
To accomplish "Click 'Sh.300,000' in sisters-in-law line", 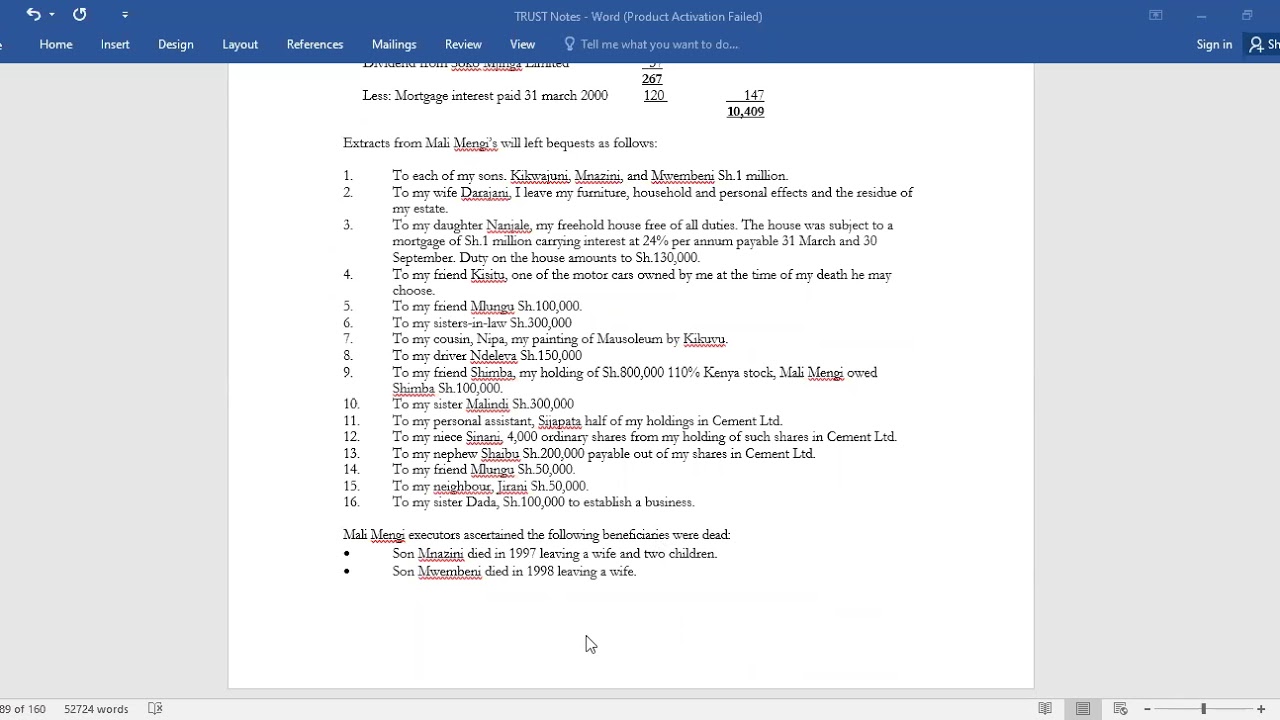I will click(541, 323).
